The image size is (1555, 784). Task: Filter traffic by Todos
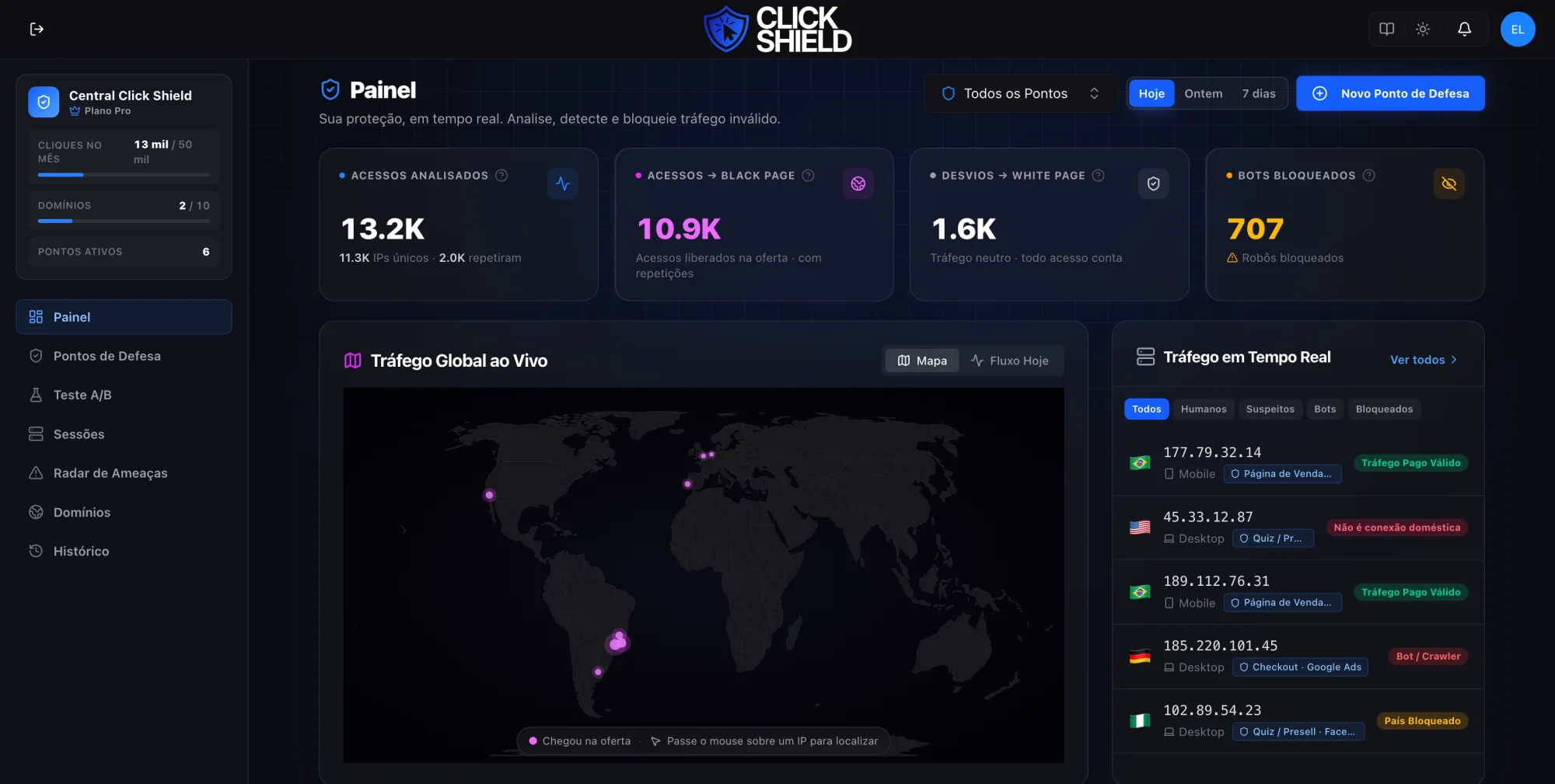[1146, 409]
